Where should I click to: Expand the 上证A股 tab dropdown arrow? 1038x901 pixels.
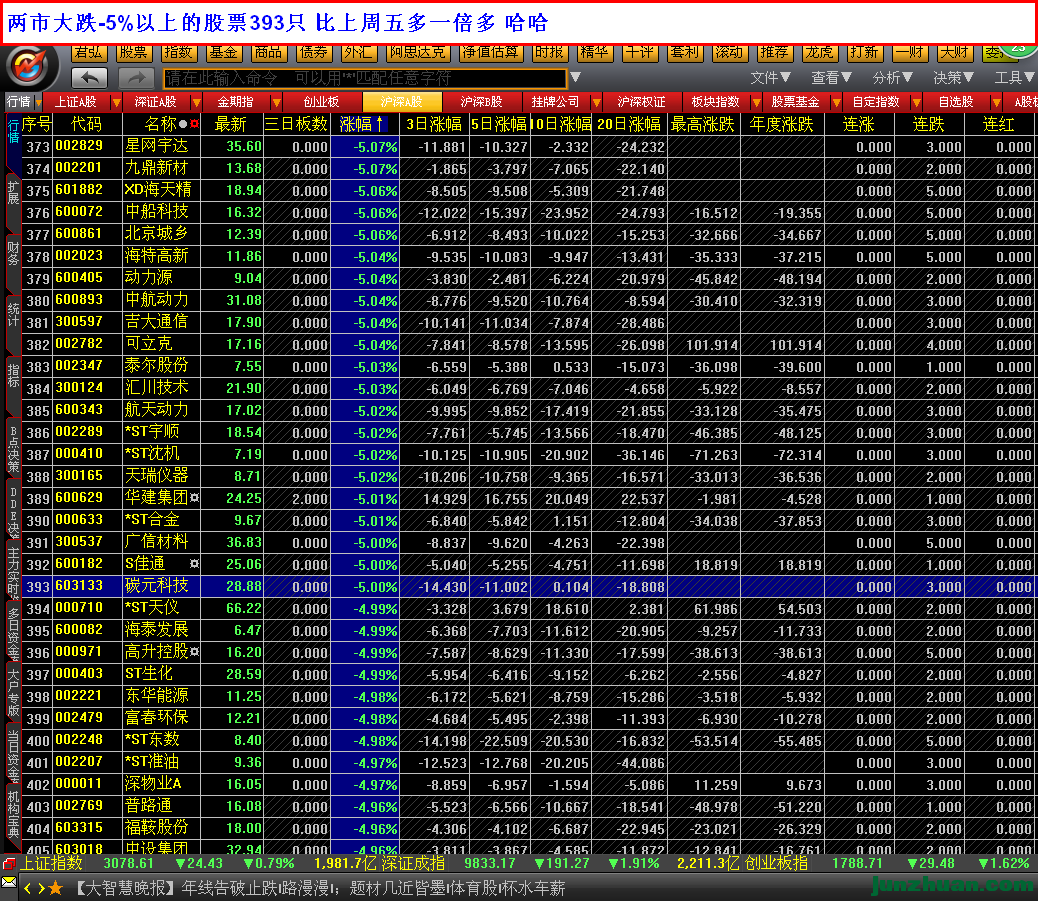(x=117, y=103)
